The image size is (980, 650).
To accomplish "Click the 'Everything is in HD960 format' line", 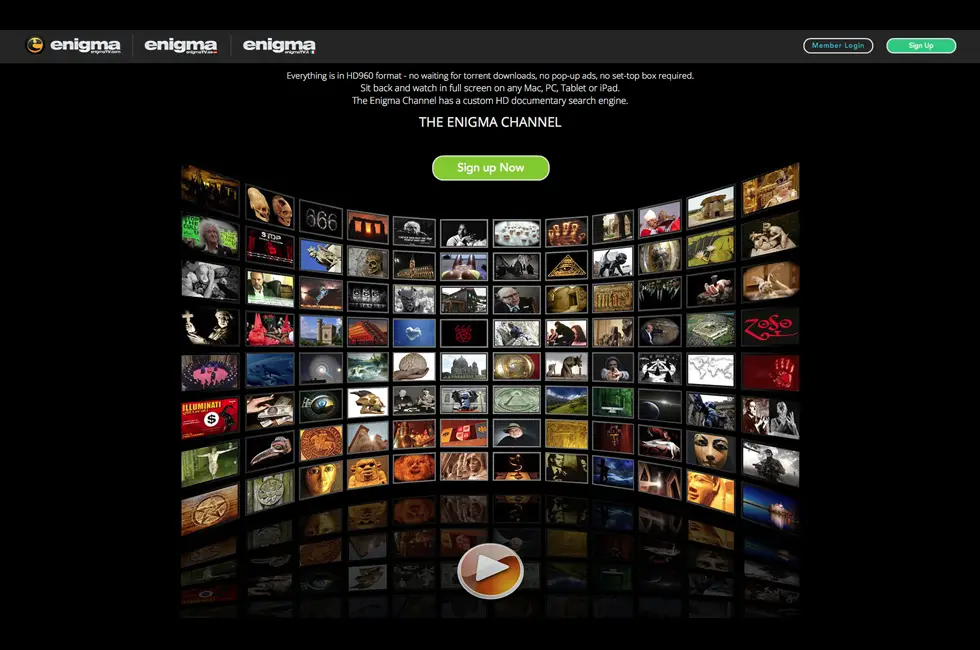I will (490, 76).
